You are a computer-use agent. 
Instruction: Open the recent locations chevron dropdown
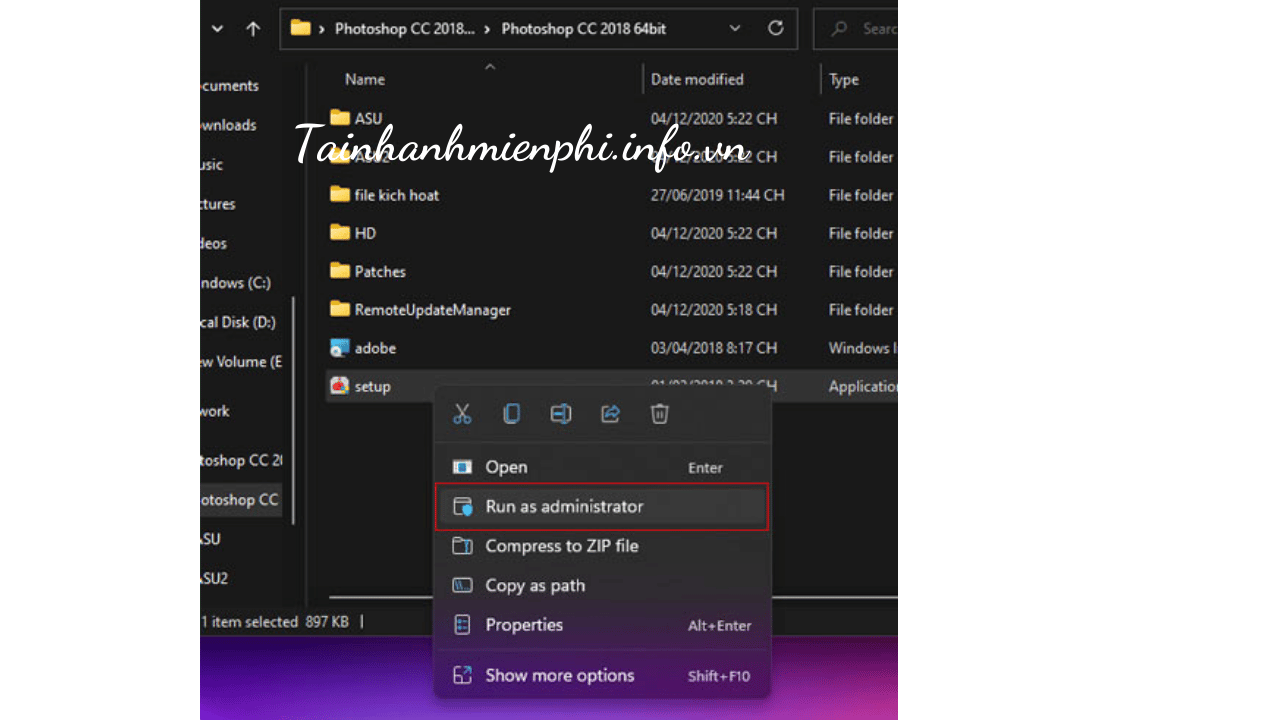pos(218,29)
